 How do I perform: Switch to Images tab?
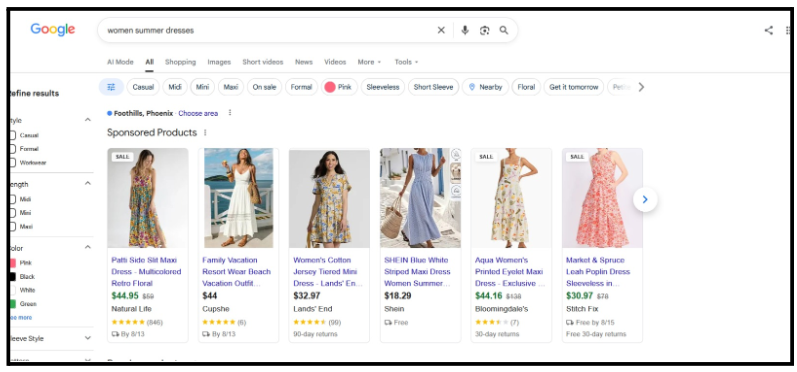(219, 62)
